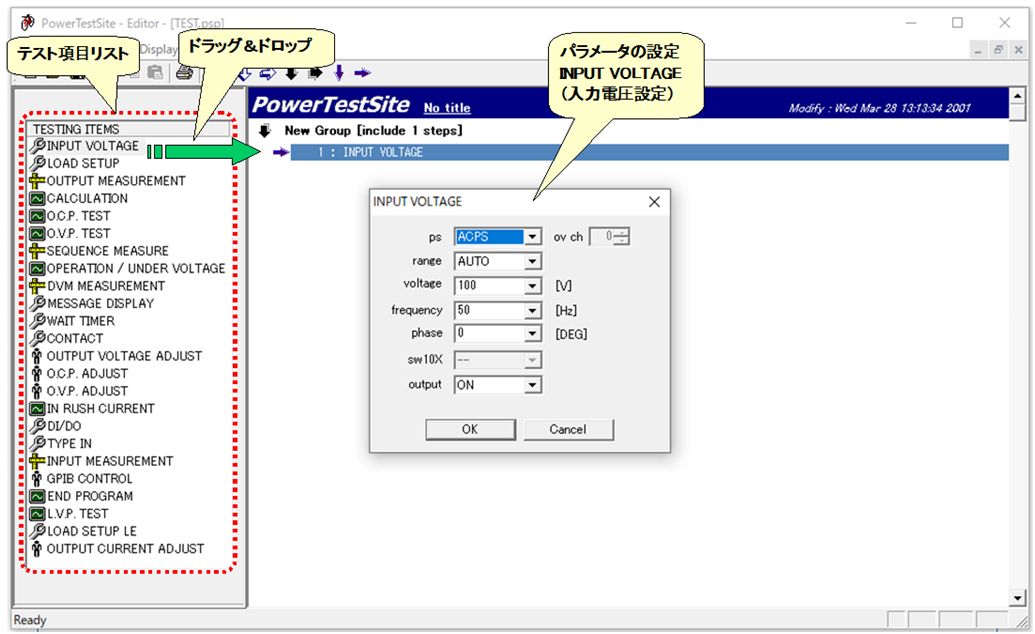Expand the range dropdown set to AUTO
1035x634 pixels.
(x=533, y=261)
